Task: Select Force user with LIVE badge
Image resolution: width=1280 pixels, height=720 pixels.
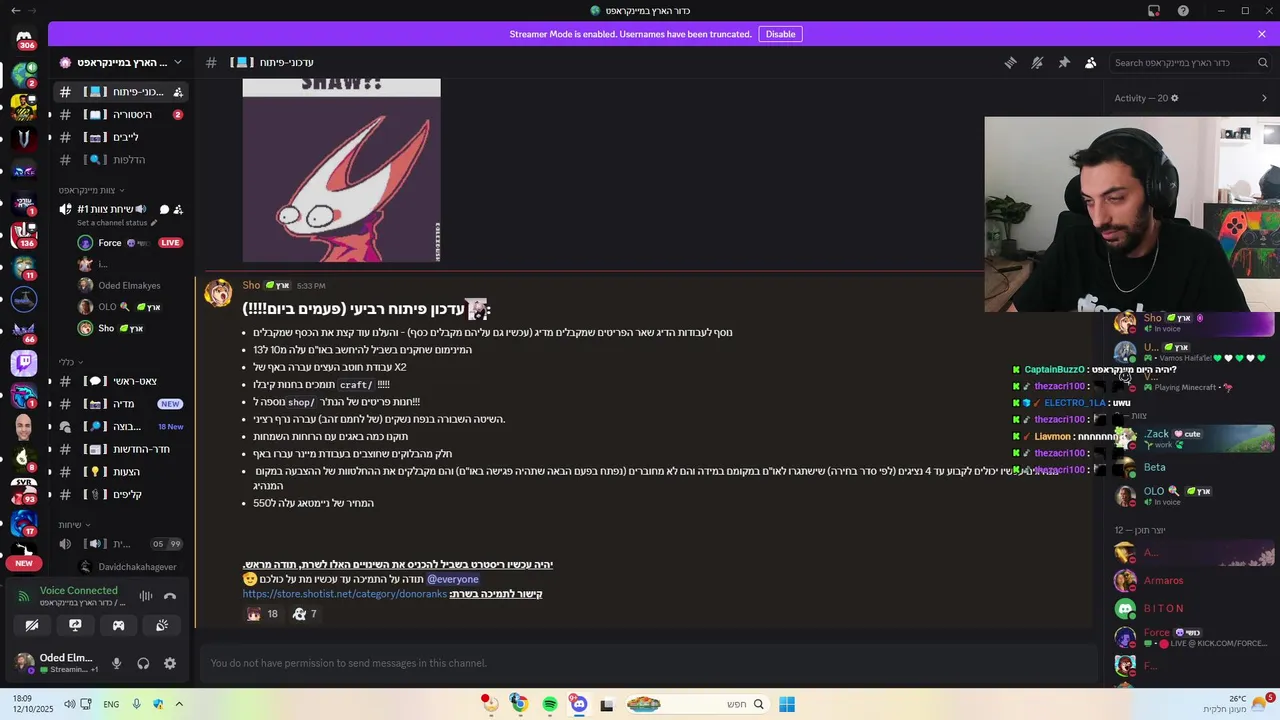Action: [x=129, y=243]
